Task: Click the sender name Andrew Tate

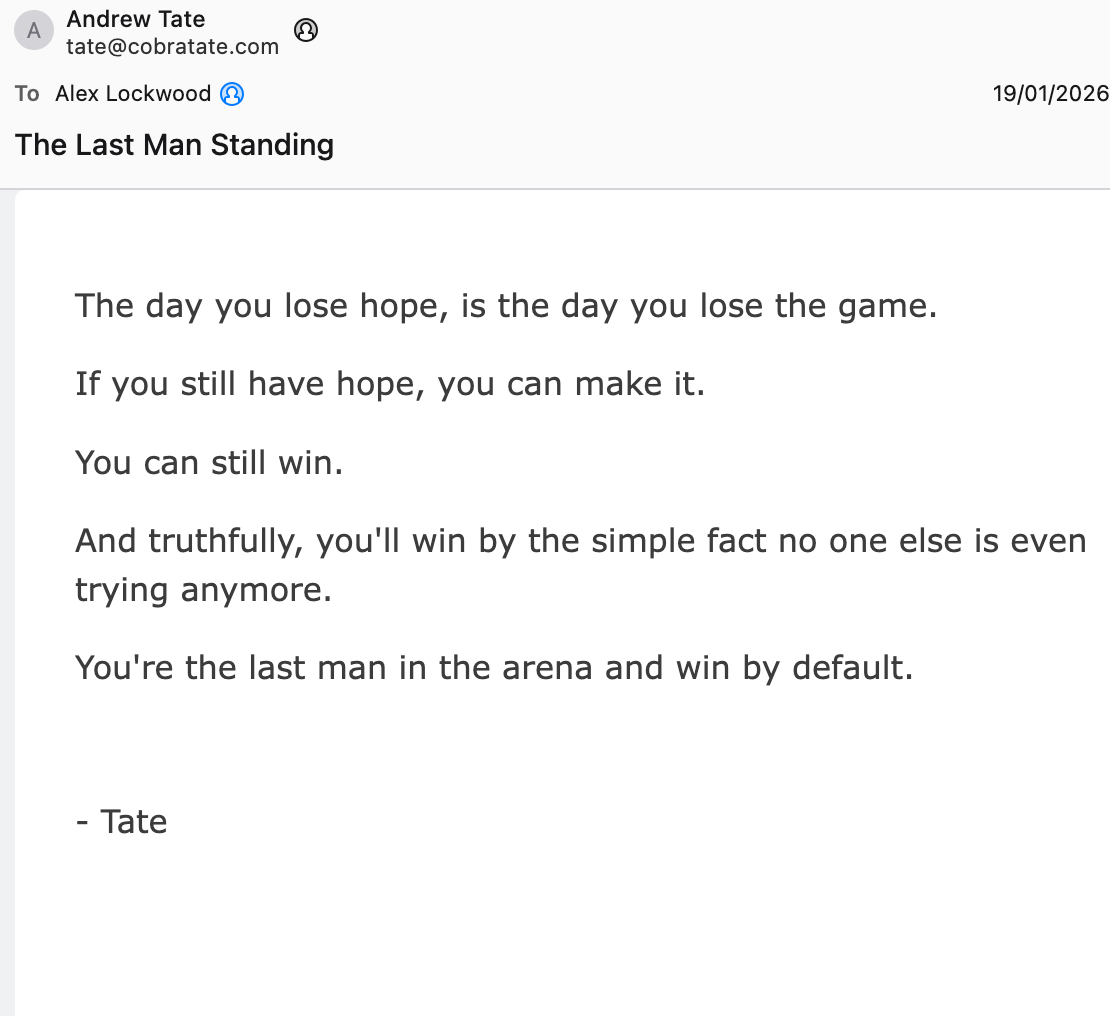Action: (136, 19)
